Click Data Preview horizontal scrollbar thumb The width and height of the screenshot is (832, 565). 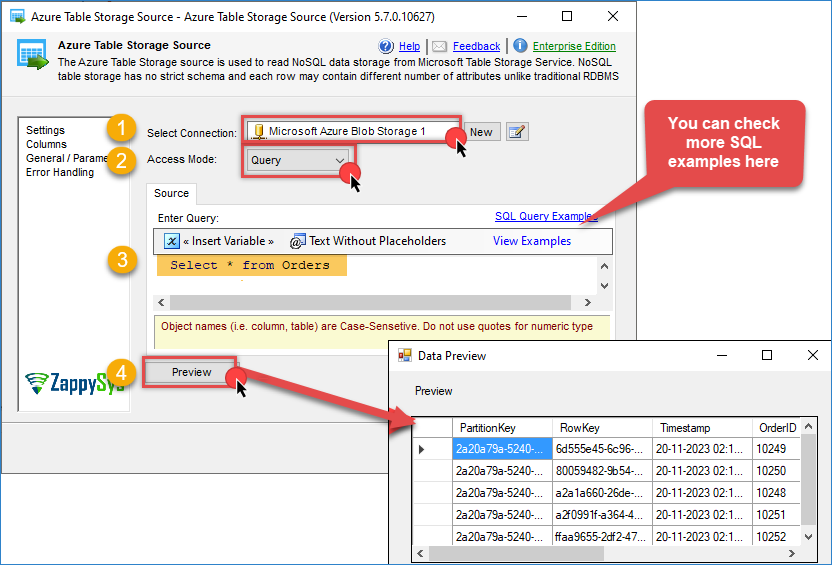(x=516, y=553)
